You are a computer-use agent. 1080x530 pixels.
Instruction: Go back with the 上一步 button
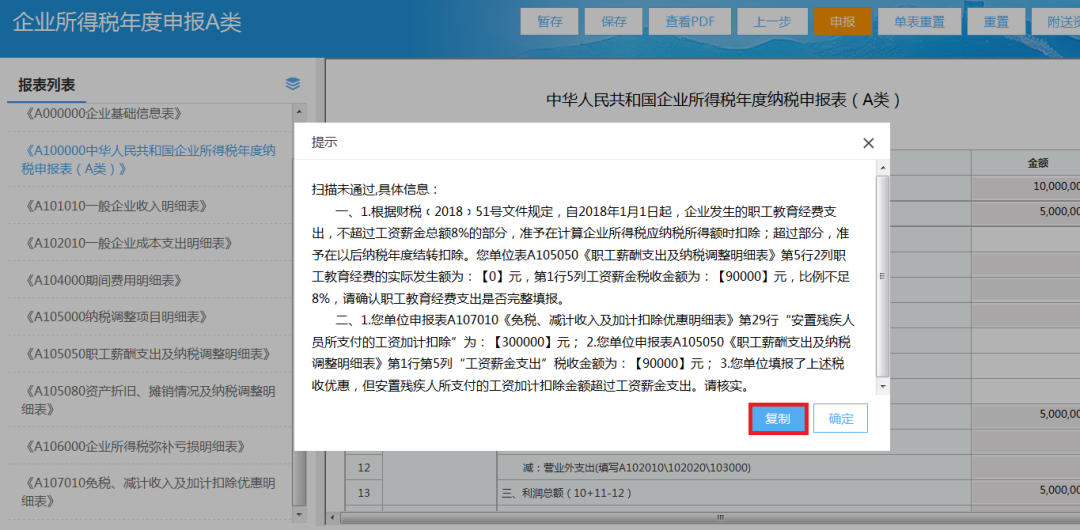772,21
